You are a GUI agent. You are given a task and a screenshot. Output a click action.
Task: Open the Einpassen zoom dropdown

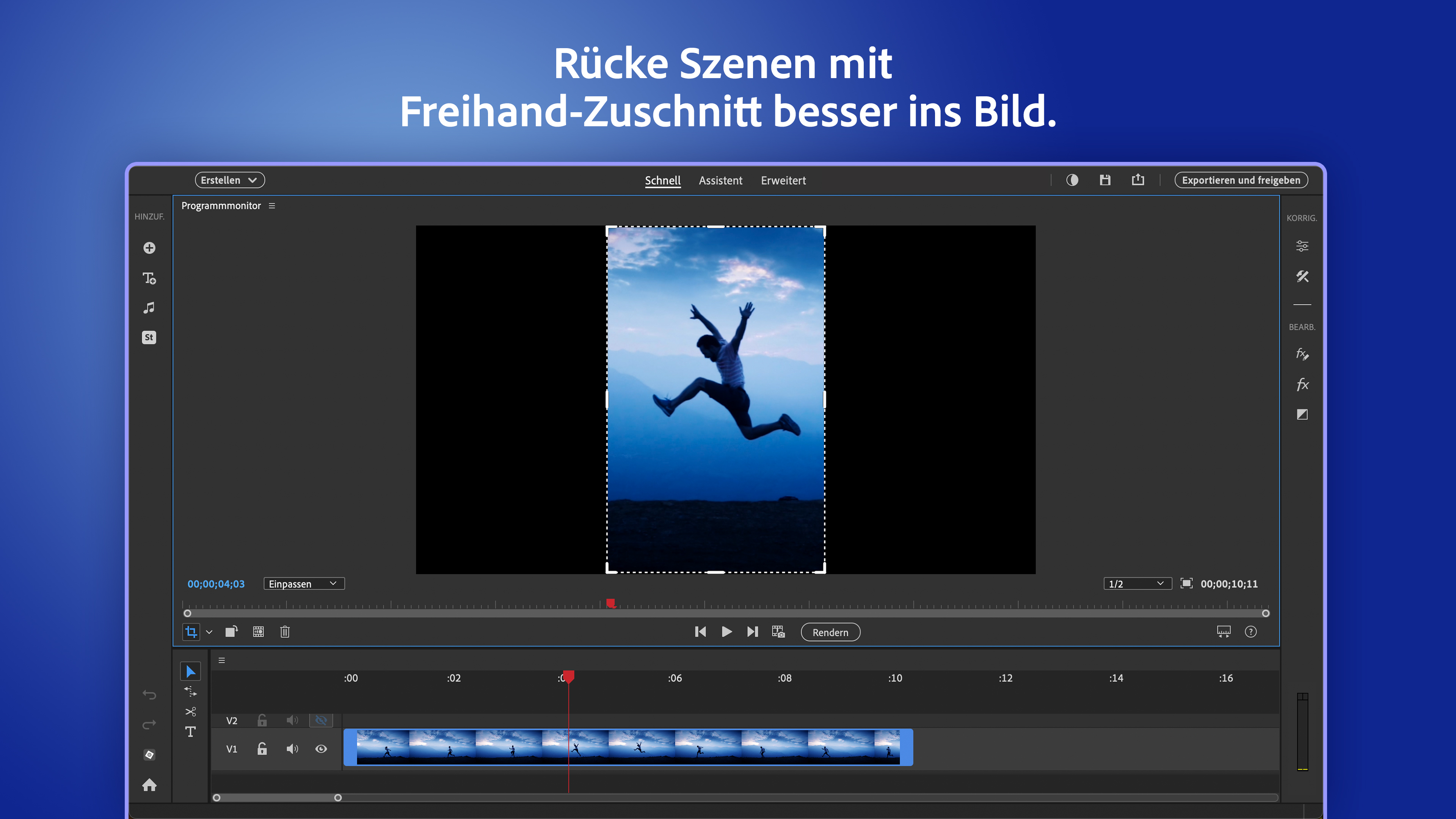pyautogui.click(x=304, y=584)
